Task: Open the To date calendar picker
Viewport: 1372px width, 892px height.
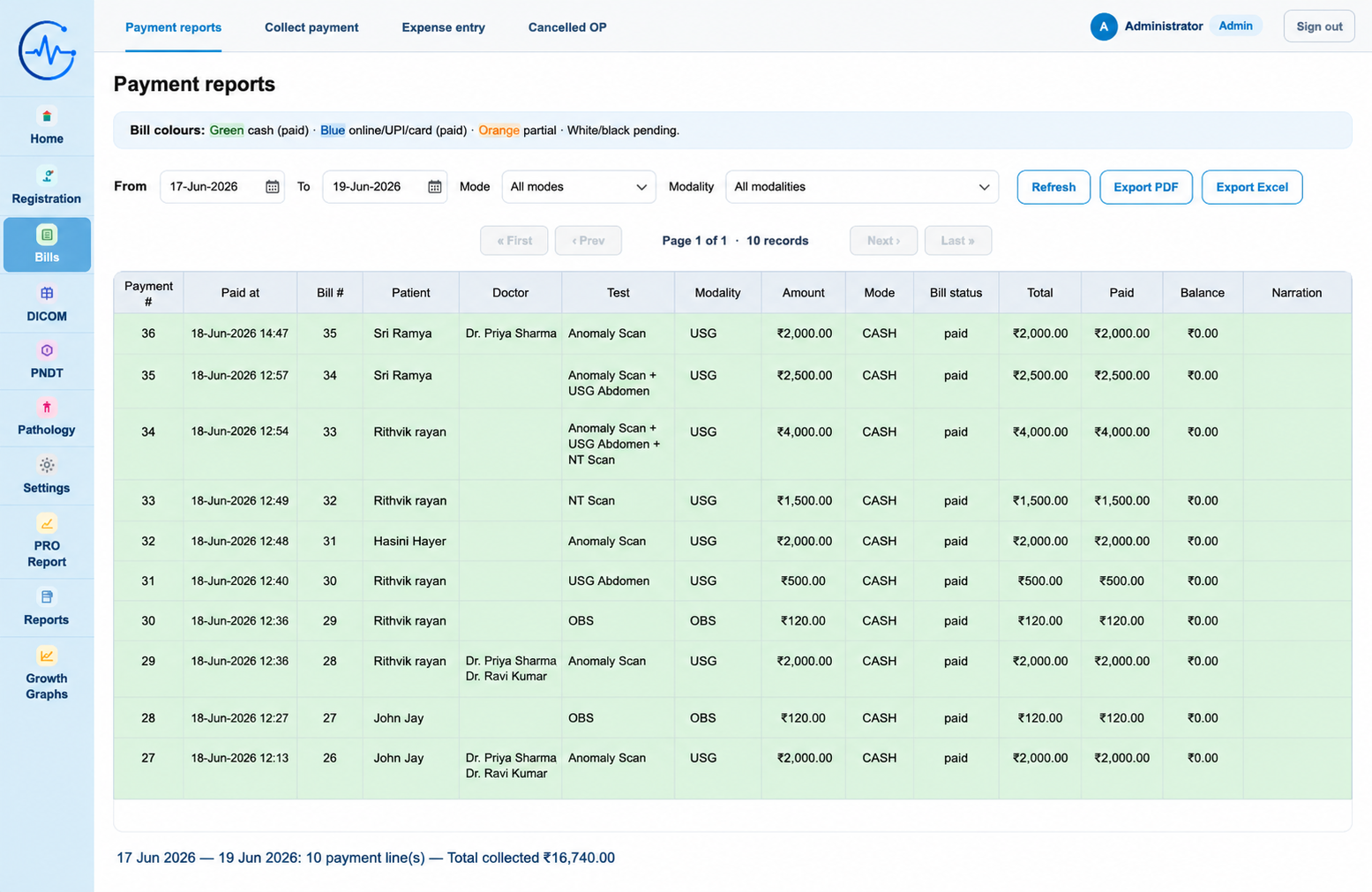Action: 435,187
